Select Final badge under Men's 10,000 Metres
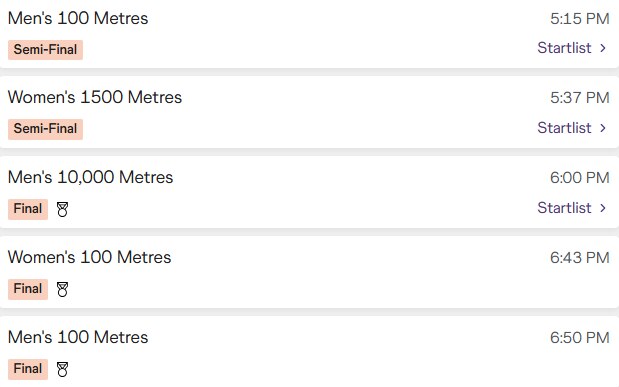Viewport: 619px width, 387px height. [28, 209]
